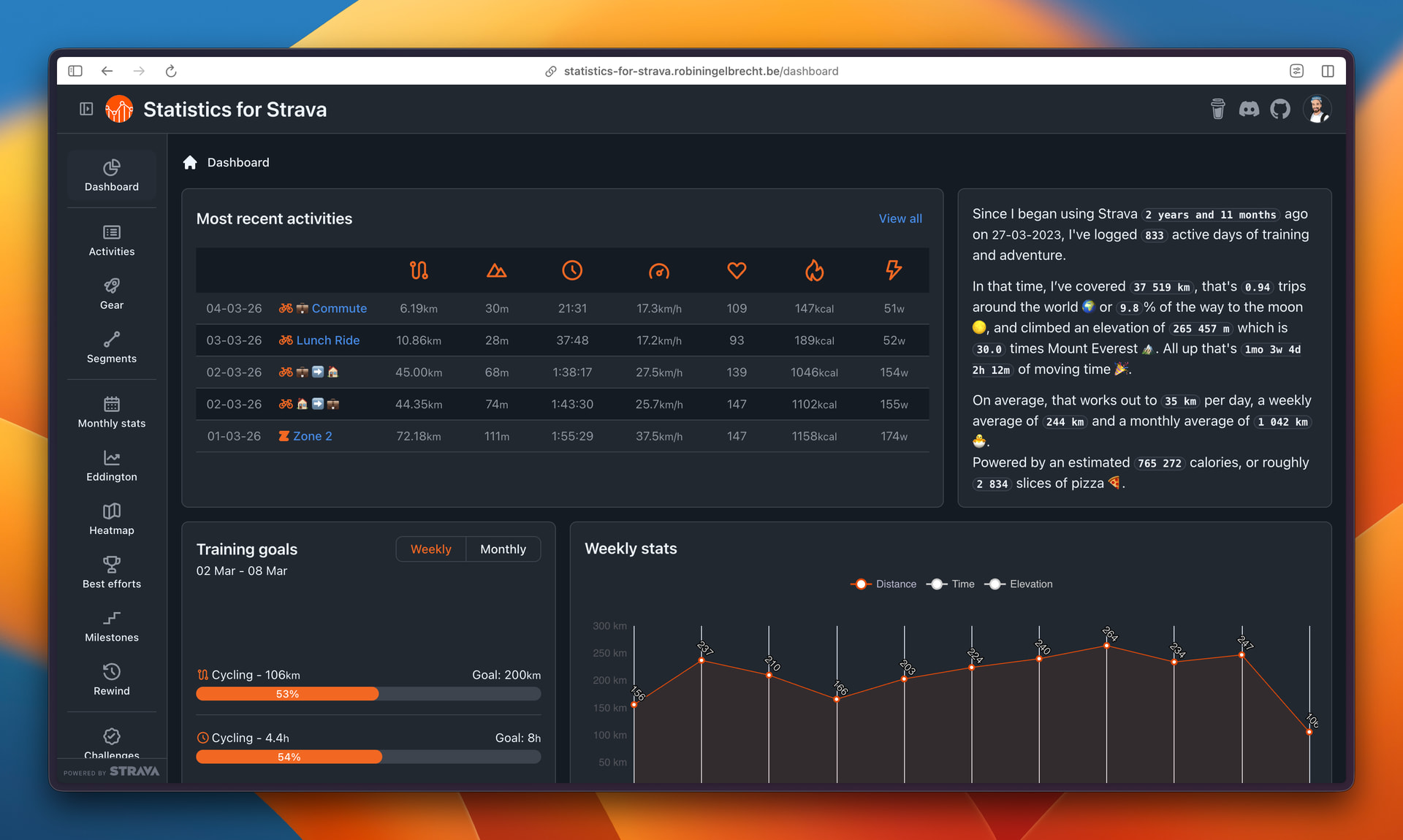Open Rewind from sidebar
1403x840 pixels.
pyautogui.click(x=112, y=679)
